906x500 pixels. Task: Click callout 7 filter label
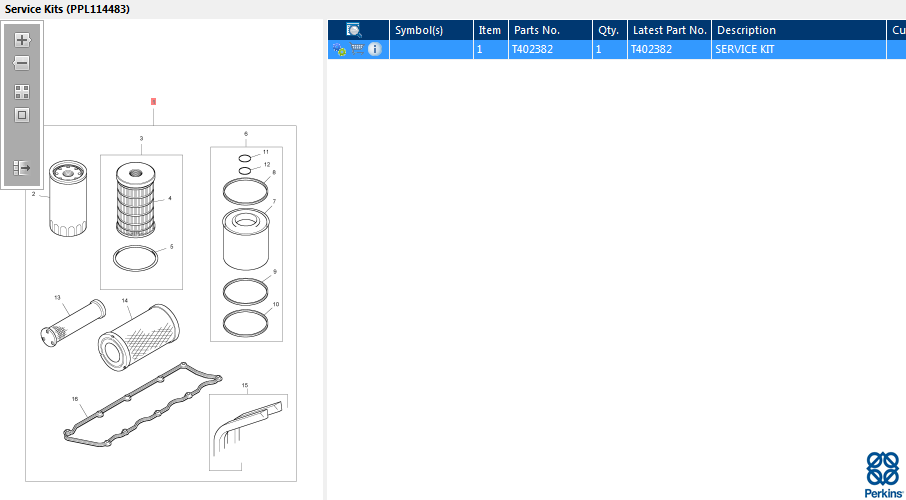point(274,201)
